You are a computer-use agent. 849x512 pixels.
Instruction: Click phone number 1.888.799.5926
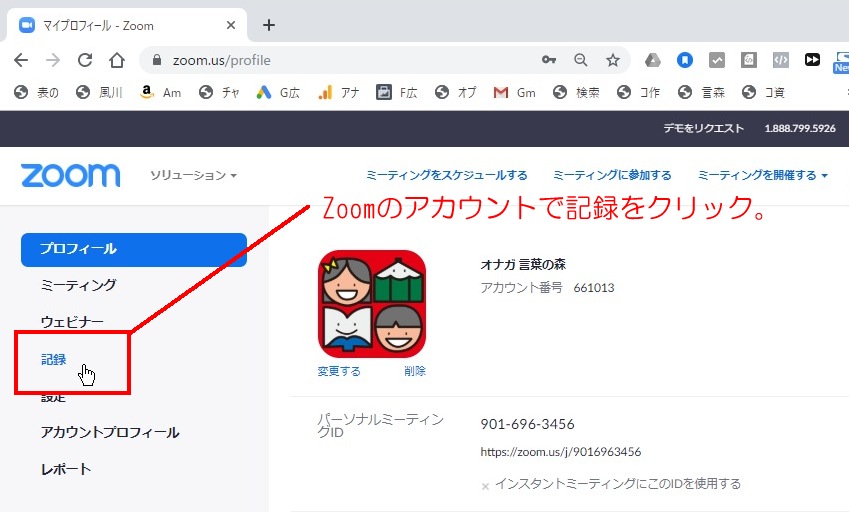[800, 128]
